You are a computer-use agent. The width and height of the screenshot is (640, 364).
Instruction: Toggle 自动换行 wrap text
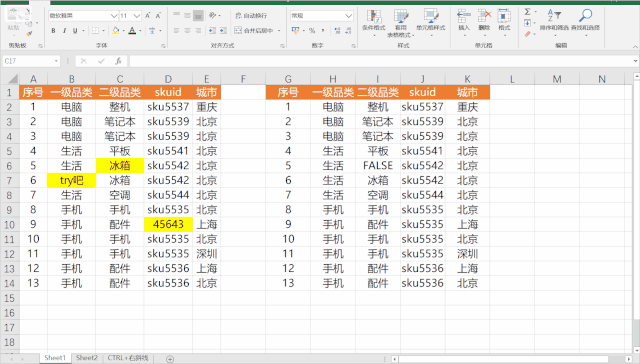point(251,16)
